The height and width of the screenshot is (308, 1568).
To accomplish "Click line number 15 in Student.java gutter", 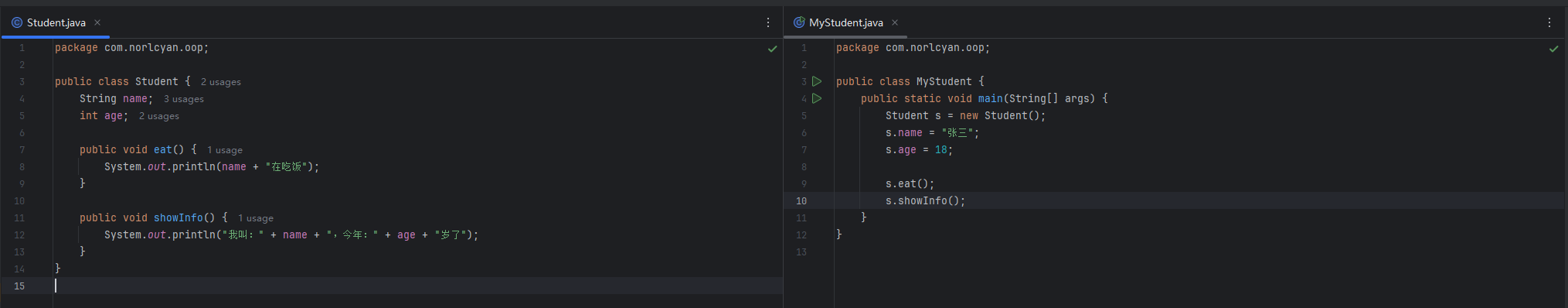I will point(19,286).
